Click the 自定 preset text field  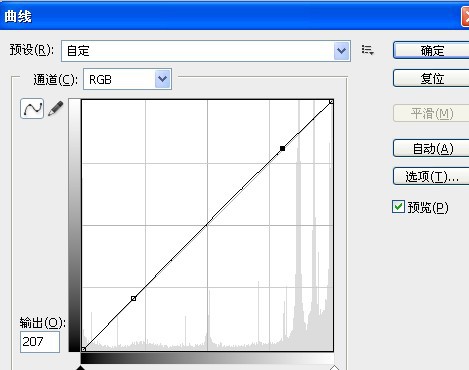[x=197, y=51]
